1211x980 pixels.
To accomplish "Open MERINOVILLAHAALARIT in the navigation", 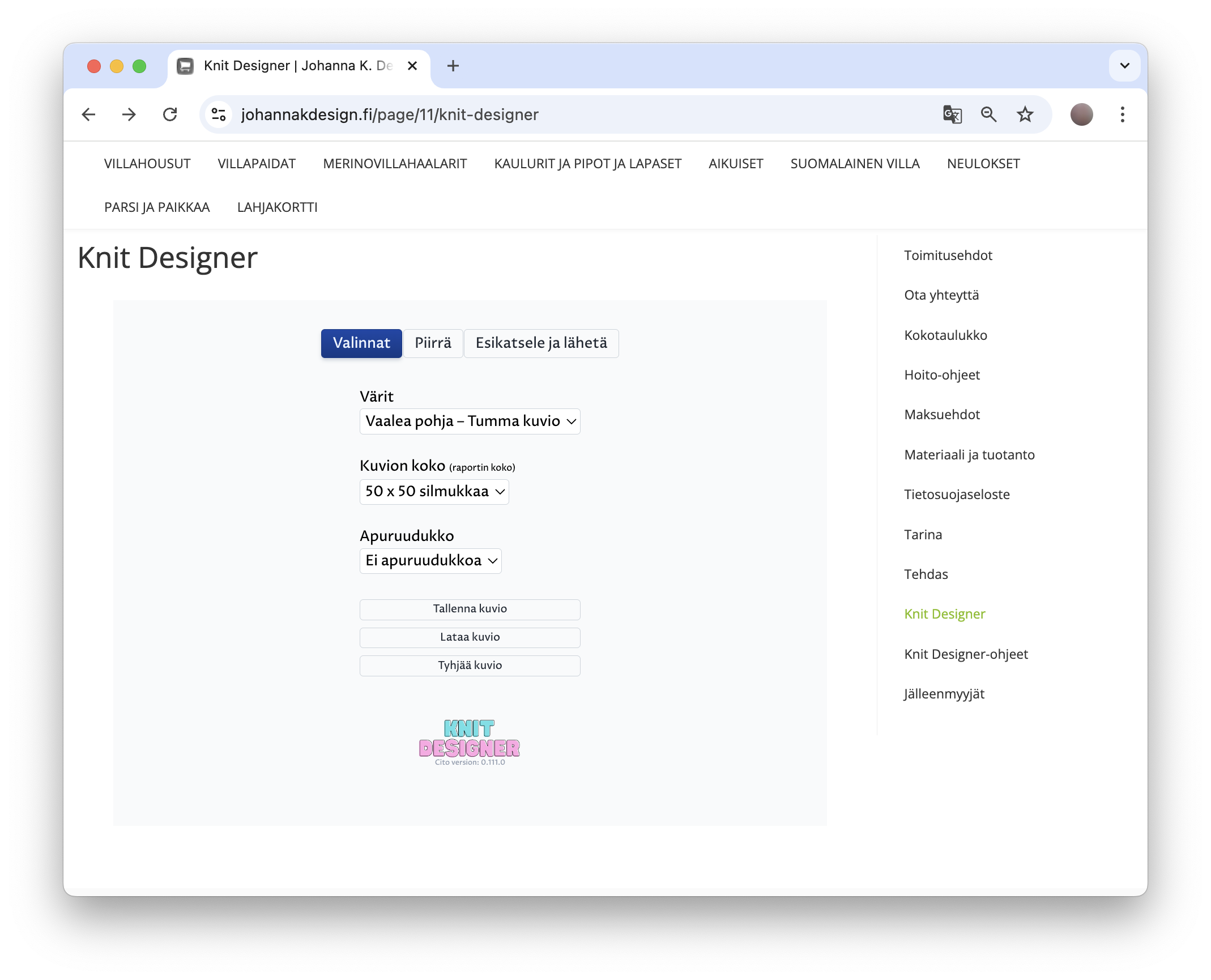I will tap(395, 164).
